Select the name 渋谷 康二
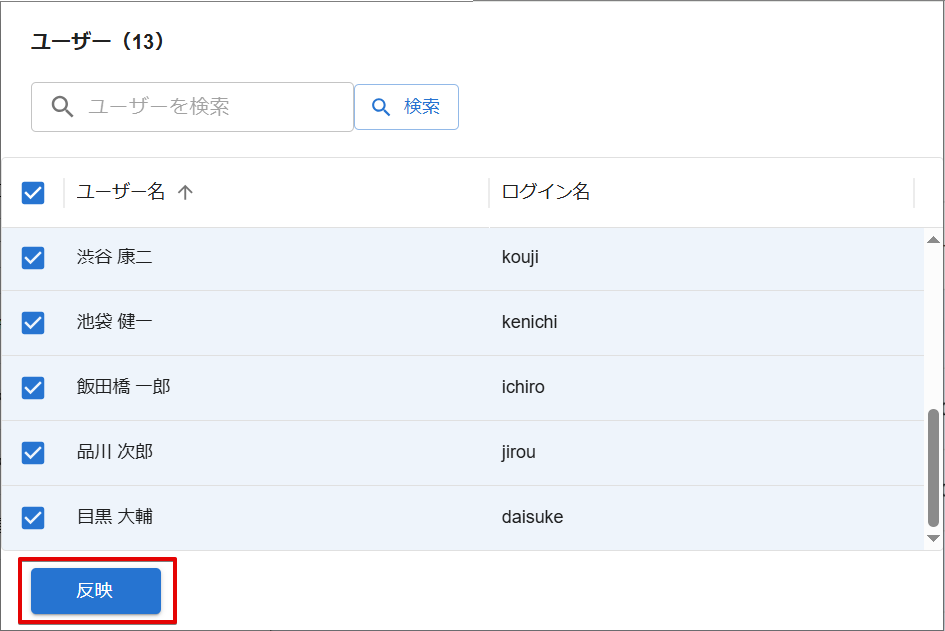 (115, 257)
